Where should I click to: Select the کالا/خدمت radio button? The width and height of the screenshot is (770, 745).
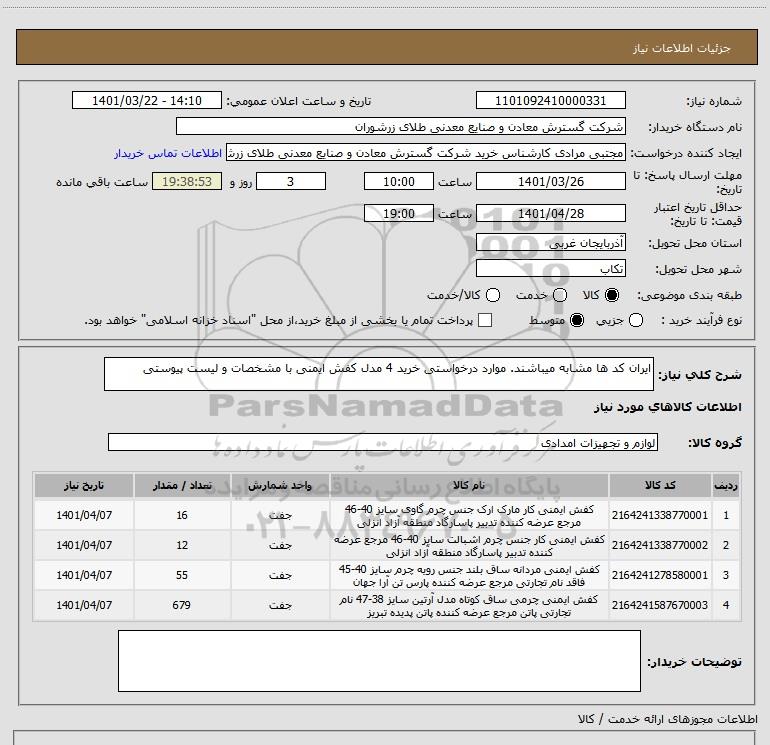pos(493,295)
